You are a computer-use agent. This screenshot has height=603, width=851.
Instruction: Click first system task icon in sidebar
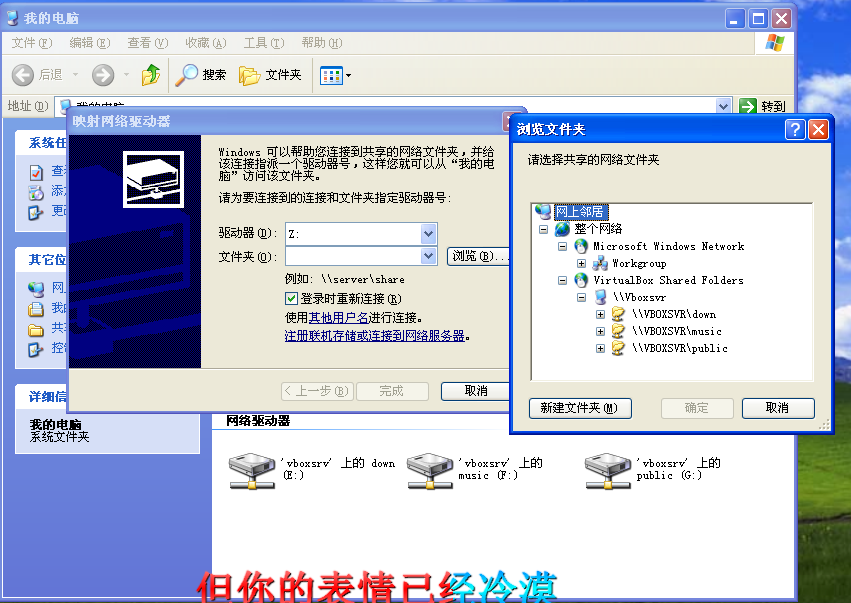[x=36, y=173]
